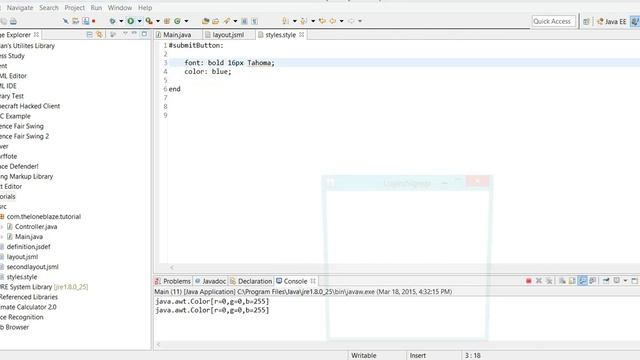The width and height of the screenshot is (640, 360).
Task: Click Remove All Terminated Launches icon
Action: point(549,281)
